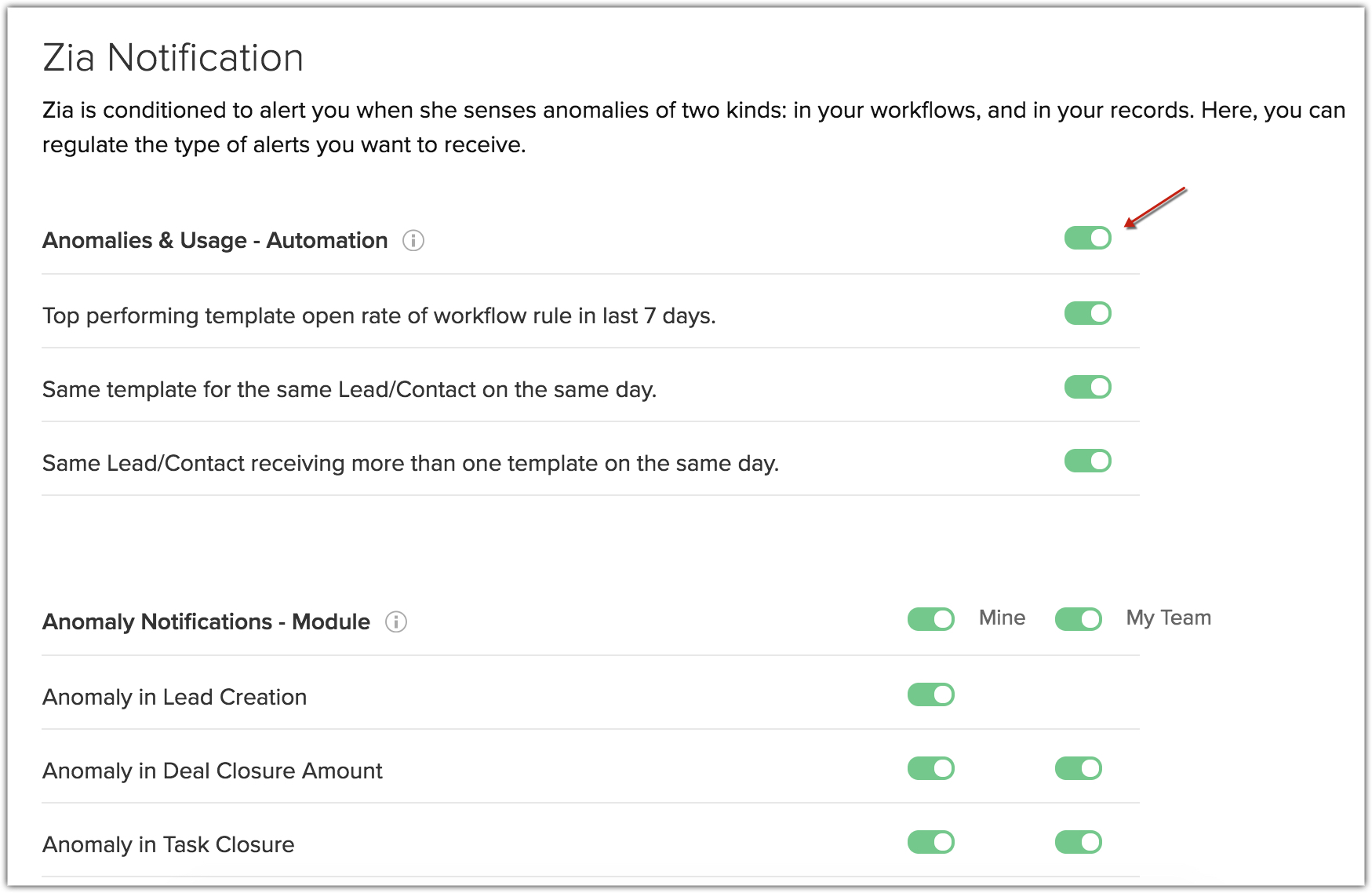Disable the Anomalies & Usage - Automation master toggle
Image resolution: width=1372 pixels, height=893 pixels.
(x=1087, y=238)
